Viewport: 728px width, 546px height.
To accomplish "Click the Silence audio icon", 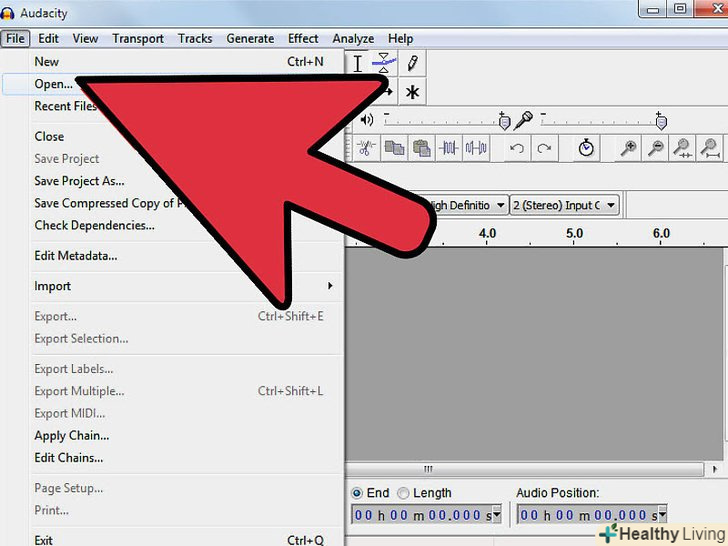I will [x=476, y=148].
